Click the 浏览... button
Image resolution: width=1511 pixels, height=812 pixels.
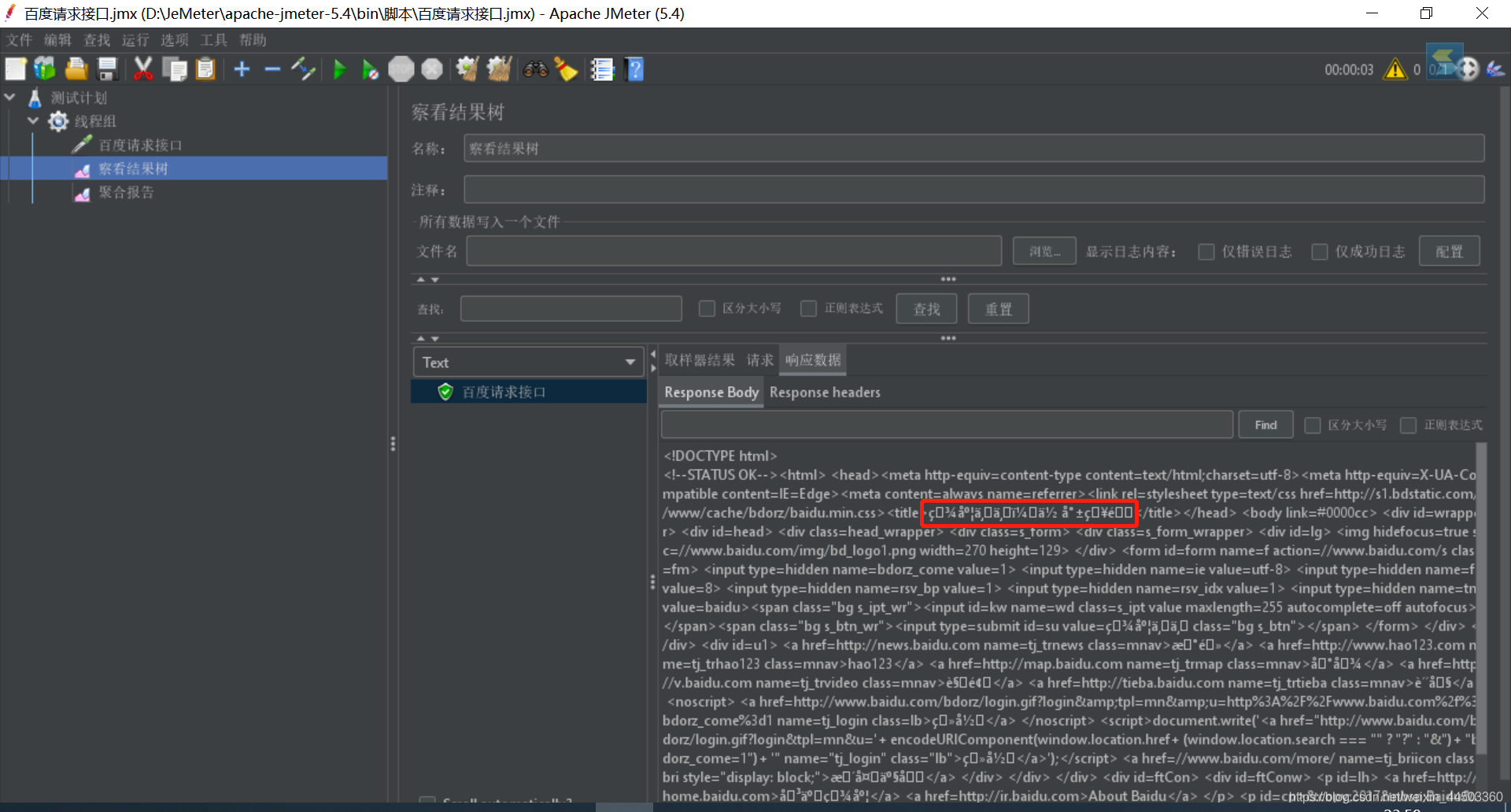tap(1044, 252)
